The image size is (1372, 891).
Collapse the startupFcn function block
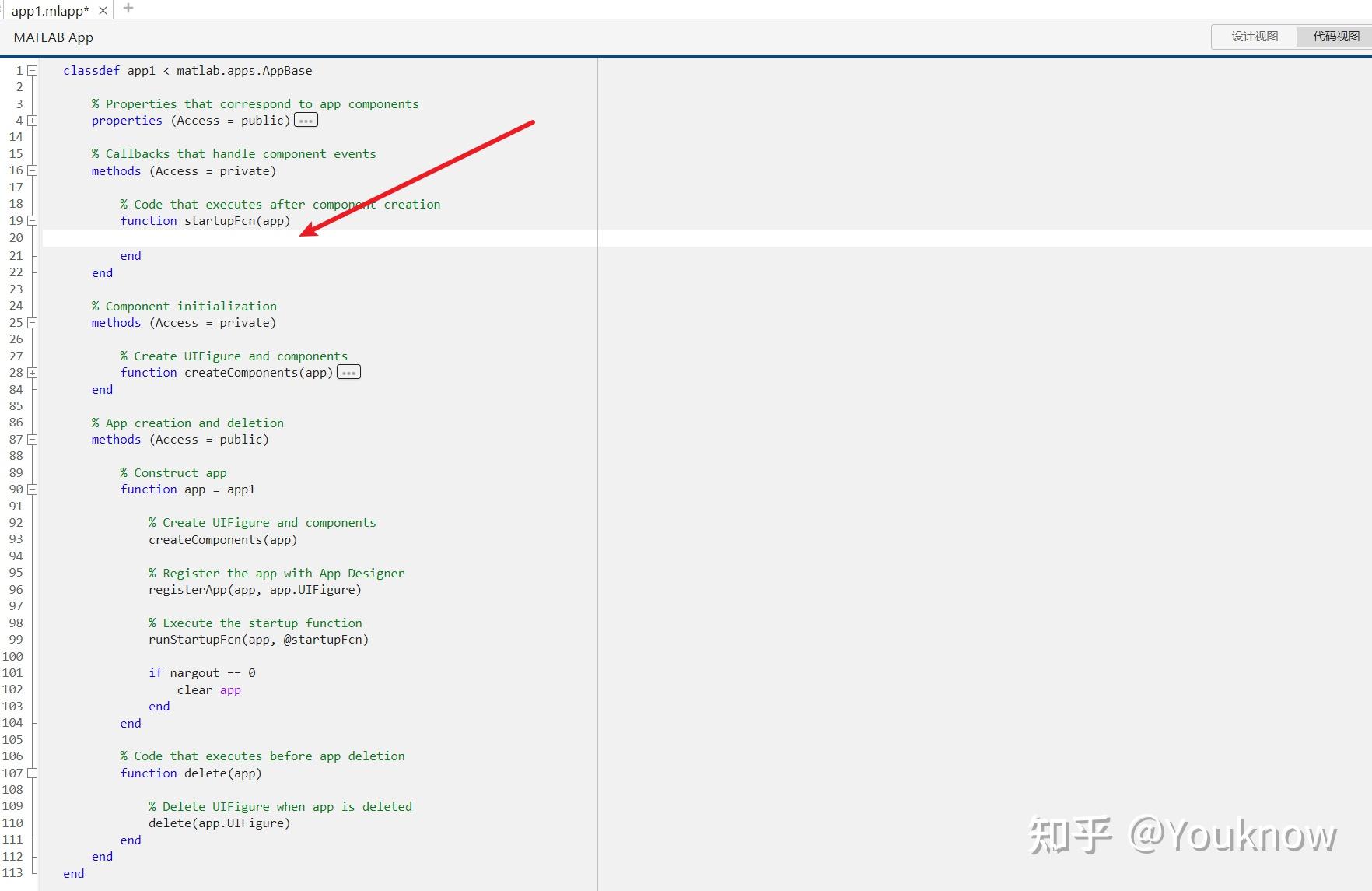tap(32, 220)
